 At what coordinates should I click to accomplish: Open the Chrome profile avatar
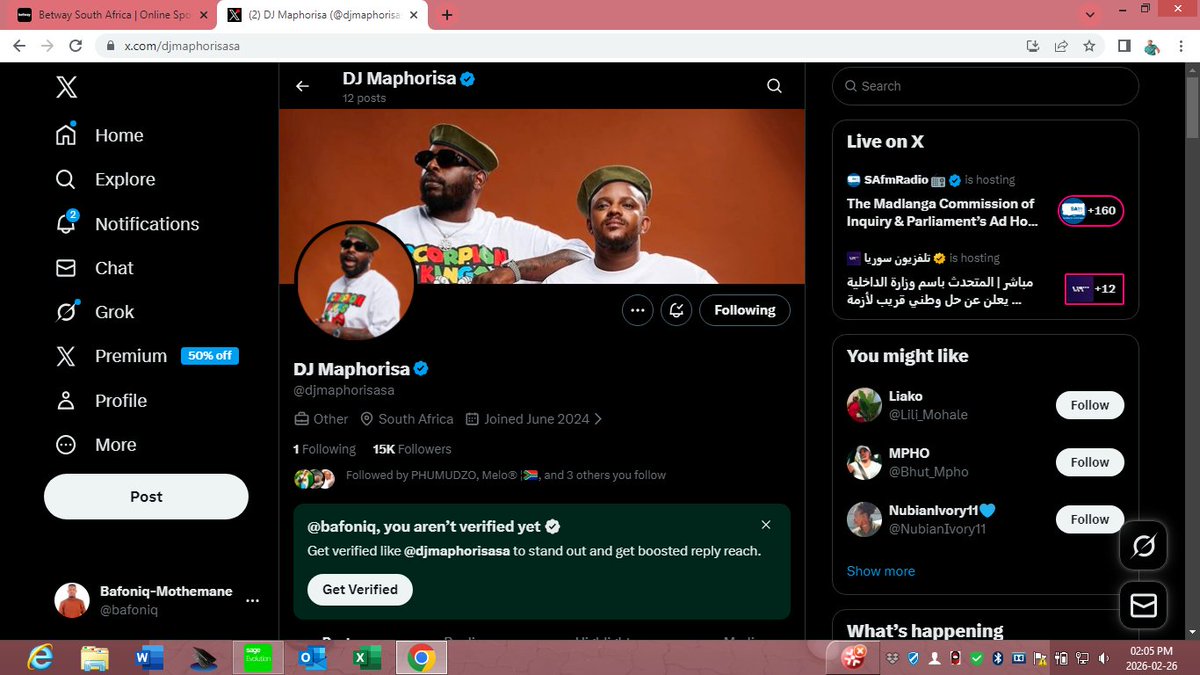tap(1152, 46)
